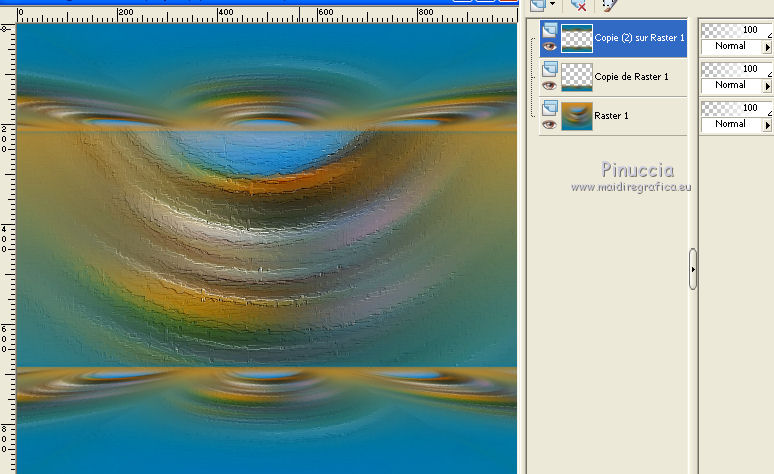Screen dimensions: 774x474
Task: Hide the Copie (2) sur Raster 1 layer
Action: 549,47
